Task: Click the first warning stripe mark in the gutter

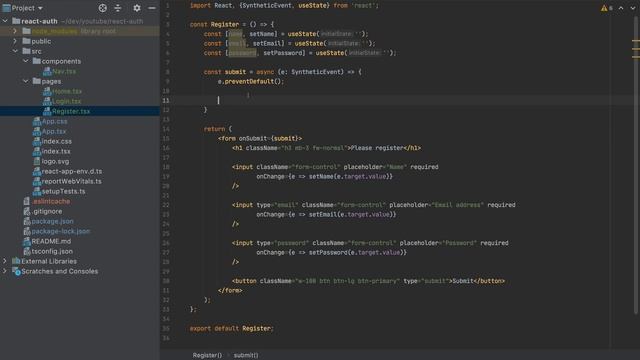Action: (x=636, y=41)
